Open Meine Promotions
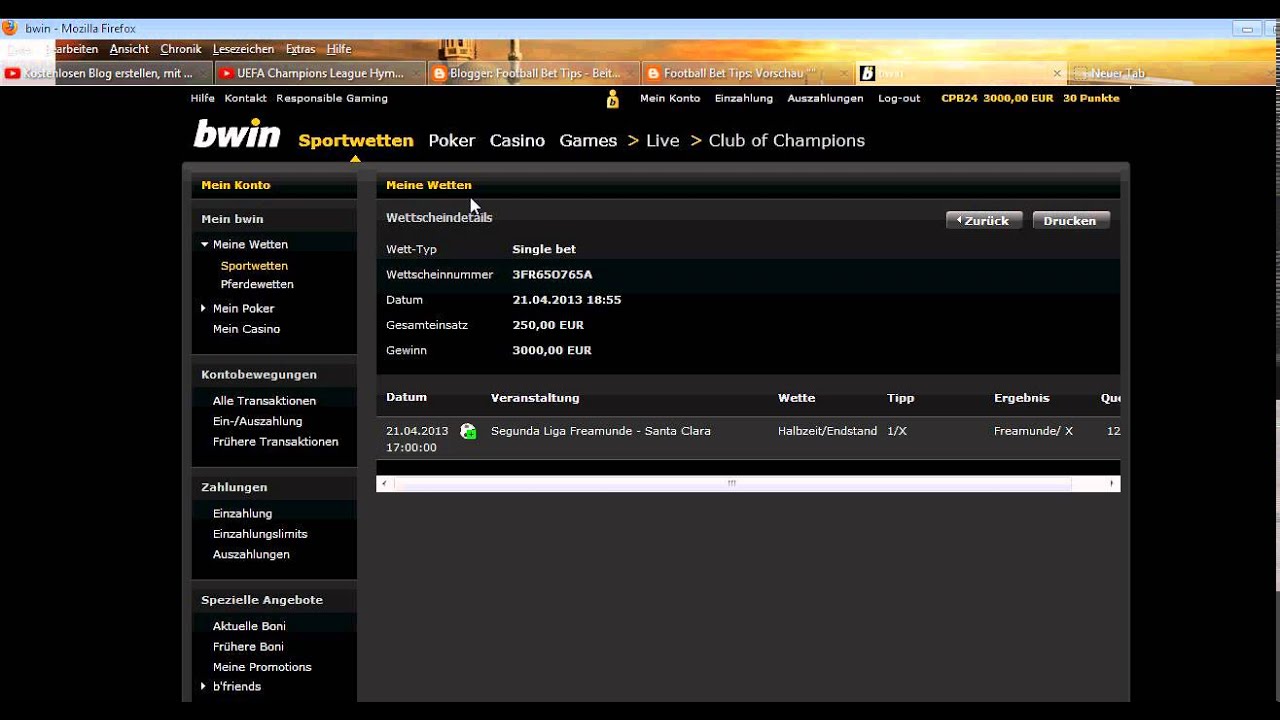 point(262,667)
